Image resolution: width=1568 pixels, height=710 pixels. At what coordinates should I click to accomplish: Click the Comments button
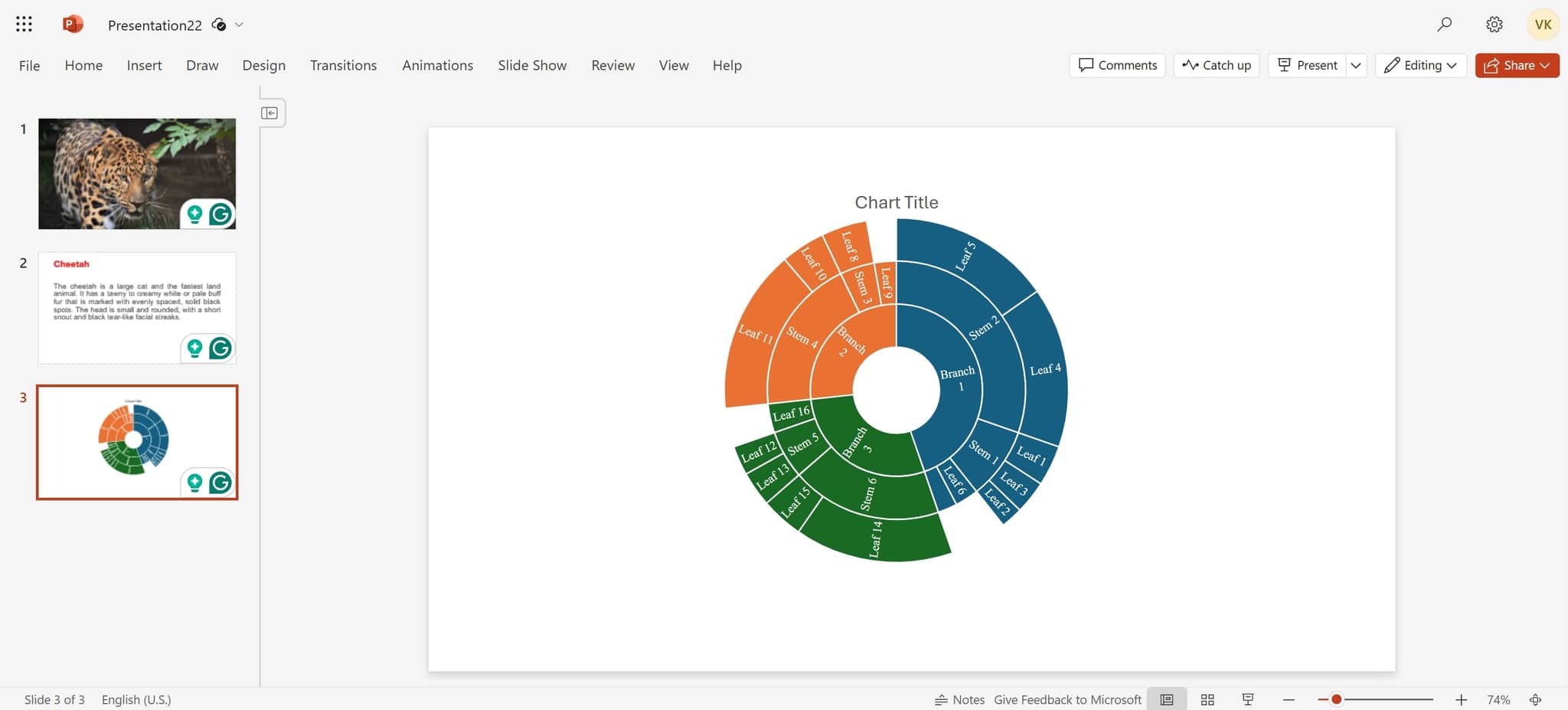1117,65
